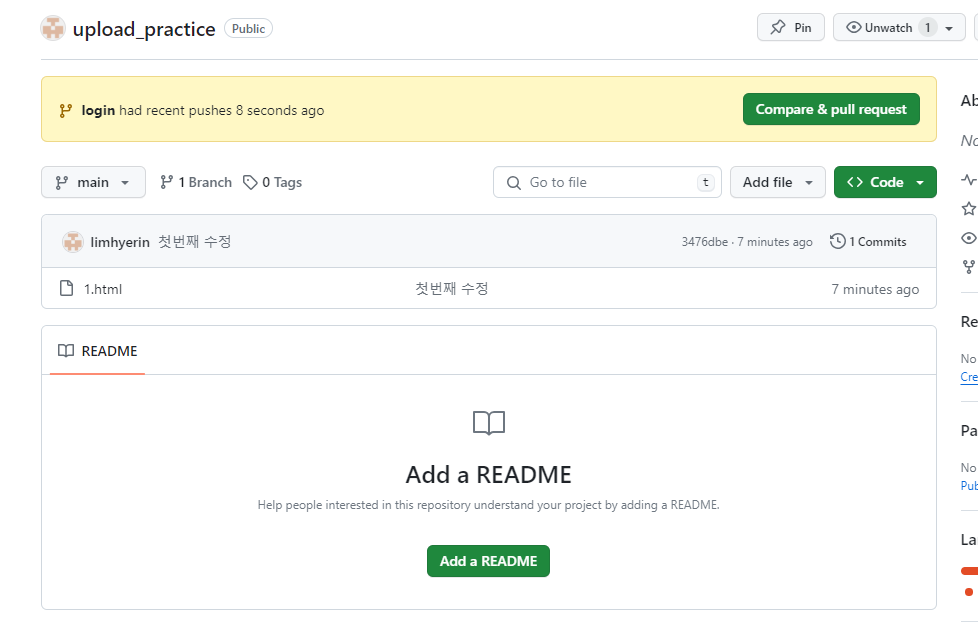Click the Go to file search field
Viewport: 978px width, 629px height.
pos(607,182)
